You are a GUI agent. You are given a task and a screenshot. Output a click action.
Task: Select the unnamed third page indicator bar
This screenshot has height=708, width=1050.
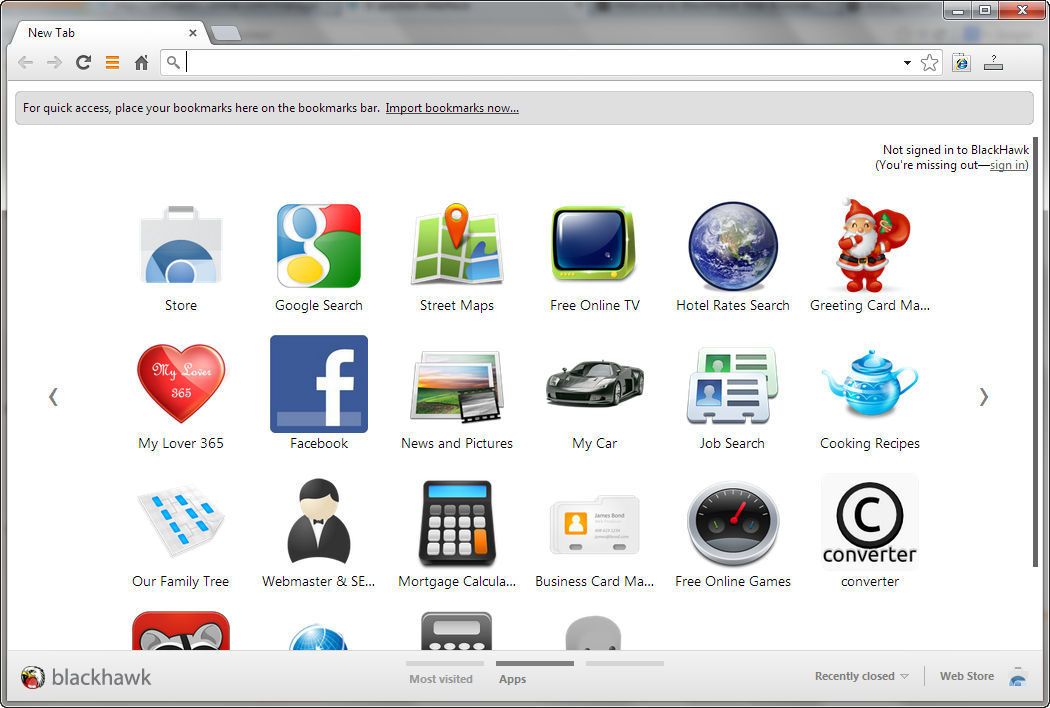625,663
